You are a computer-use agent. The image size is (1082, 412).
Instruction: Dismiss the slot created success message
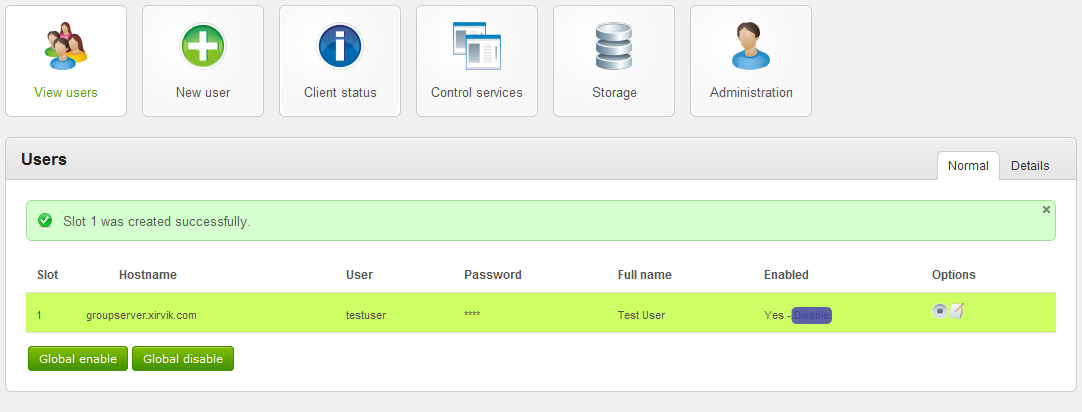[x=1046, y=210]
